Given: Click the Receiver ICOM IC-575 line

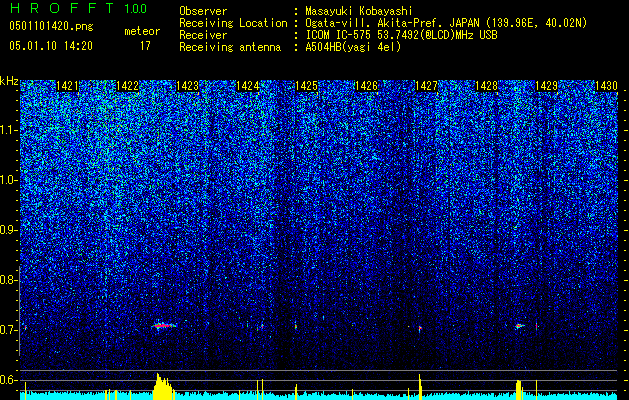Looking at the screenshot, I should 338,35.
